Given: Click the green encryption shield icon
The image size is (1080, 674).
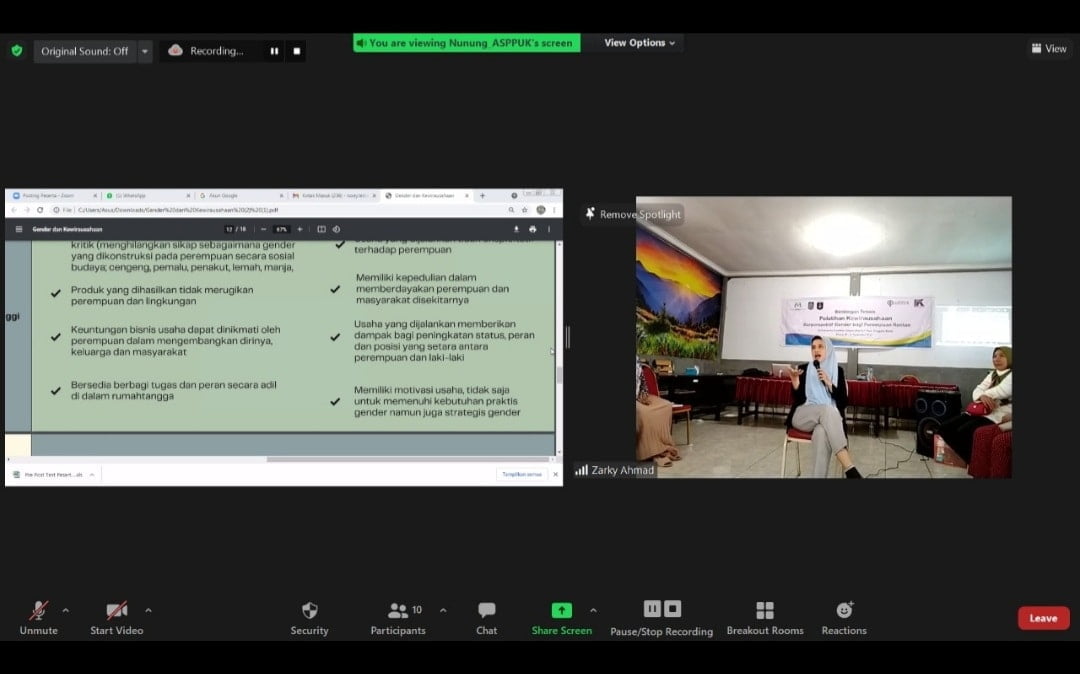Looking at the screenshot, I should tap(16, 51).
